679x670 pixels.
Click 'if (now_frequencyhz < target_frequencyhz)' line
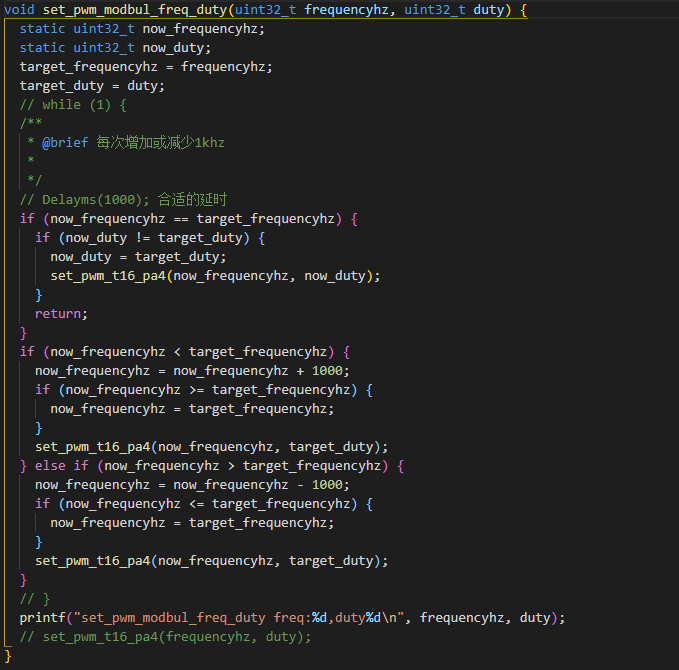click(185, 352)
